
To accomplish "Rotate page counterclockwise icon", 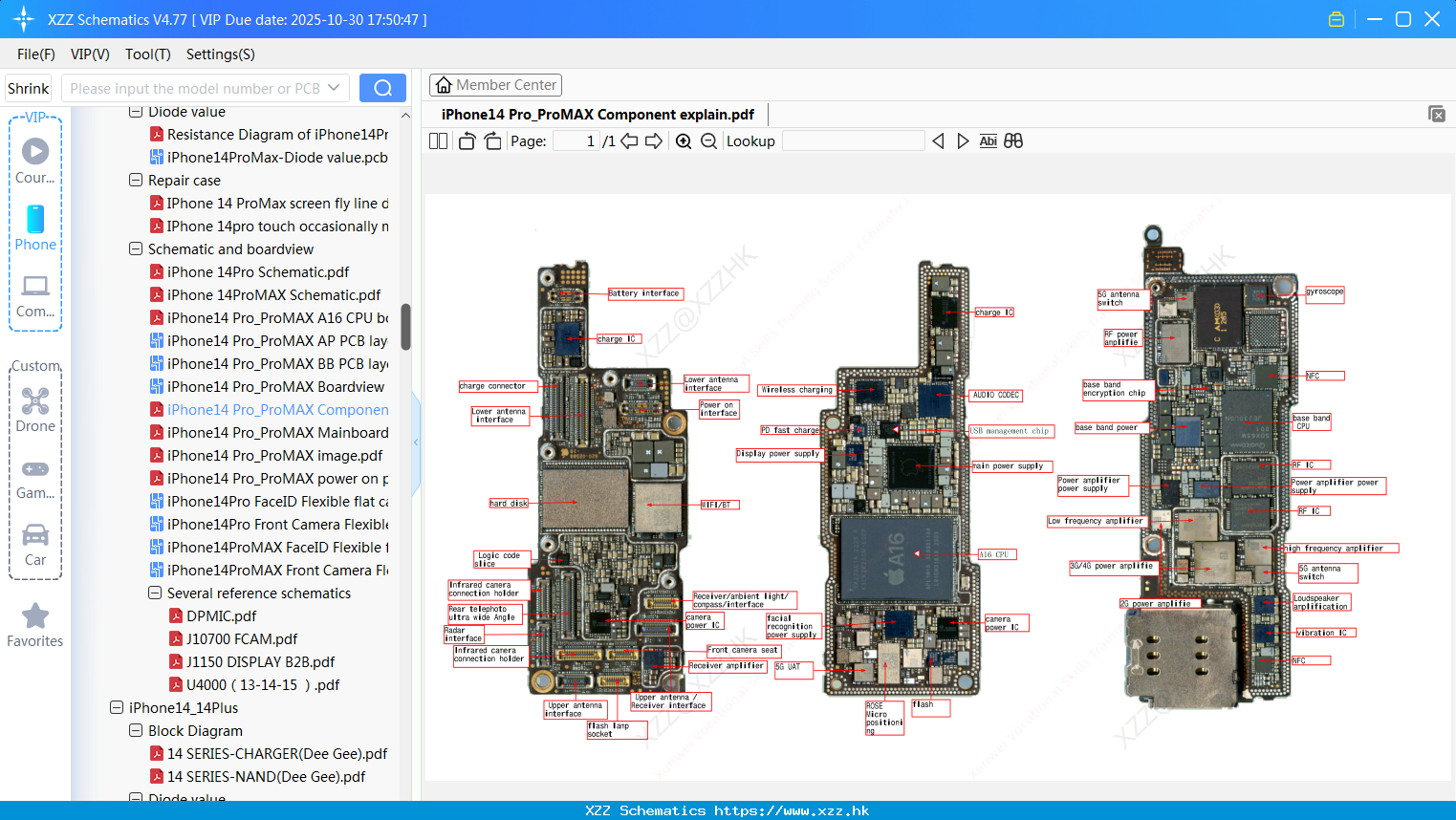I will pos(467,141).
